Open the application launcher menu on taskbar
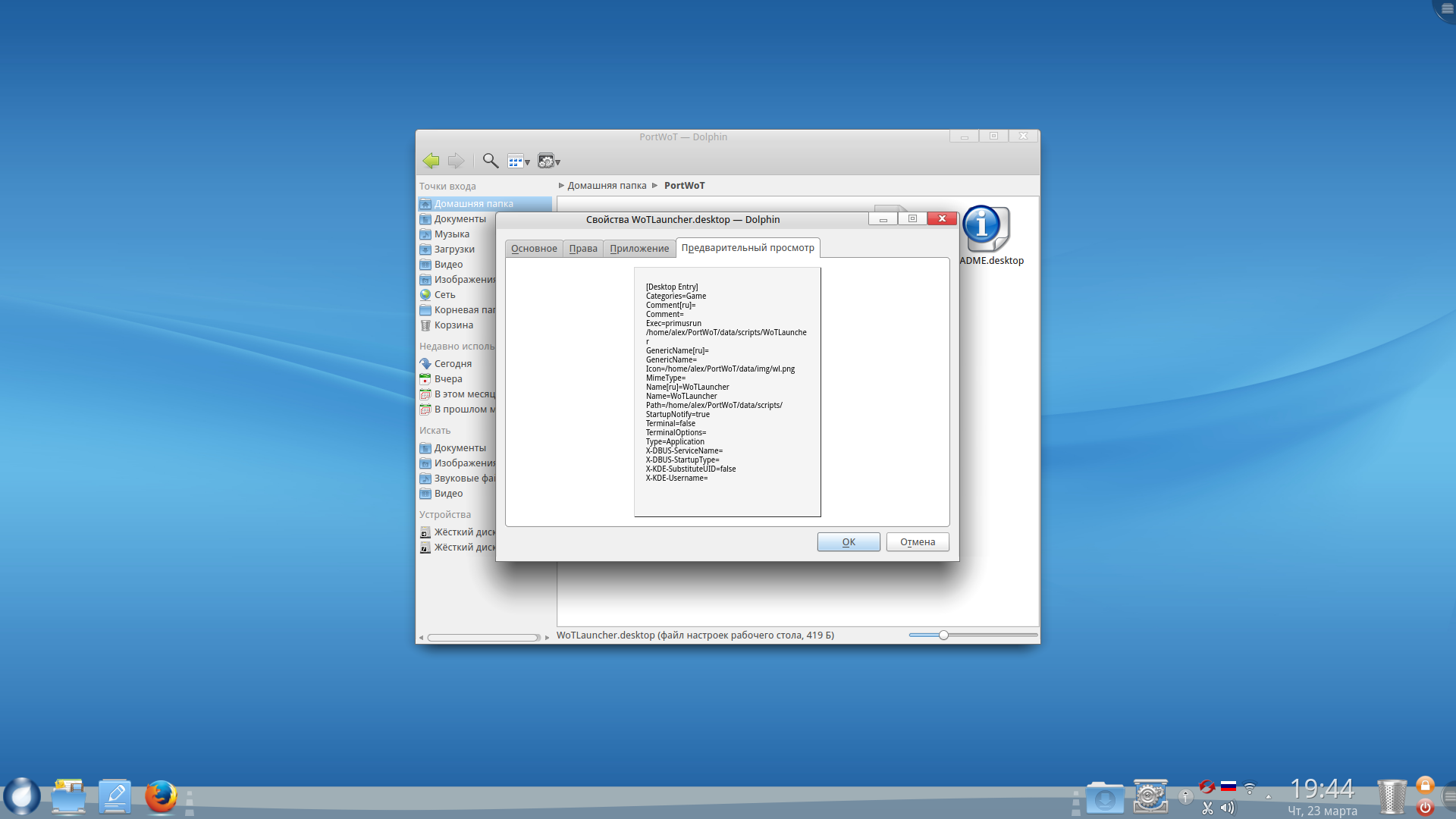This screenshot has height=819, width=1456. pyautogui.click(x=22, y=796)
